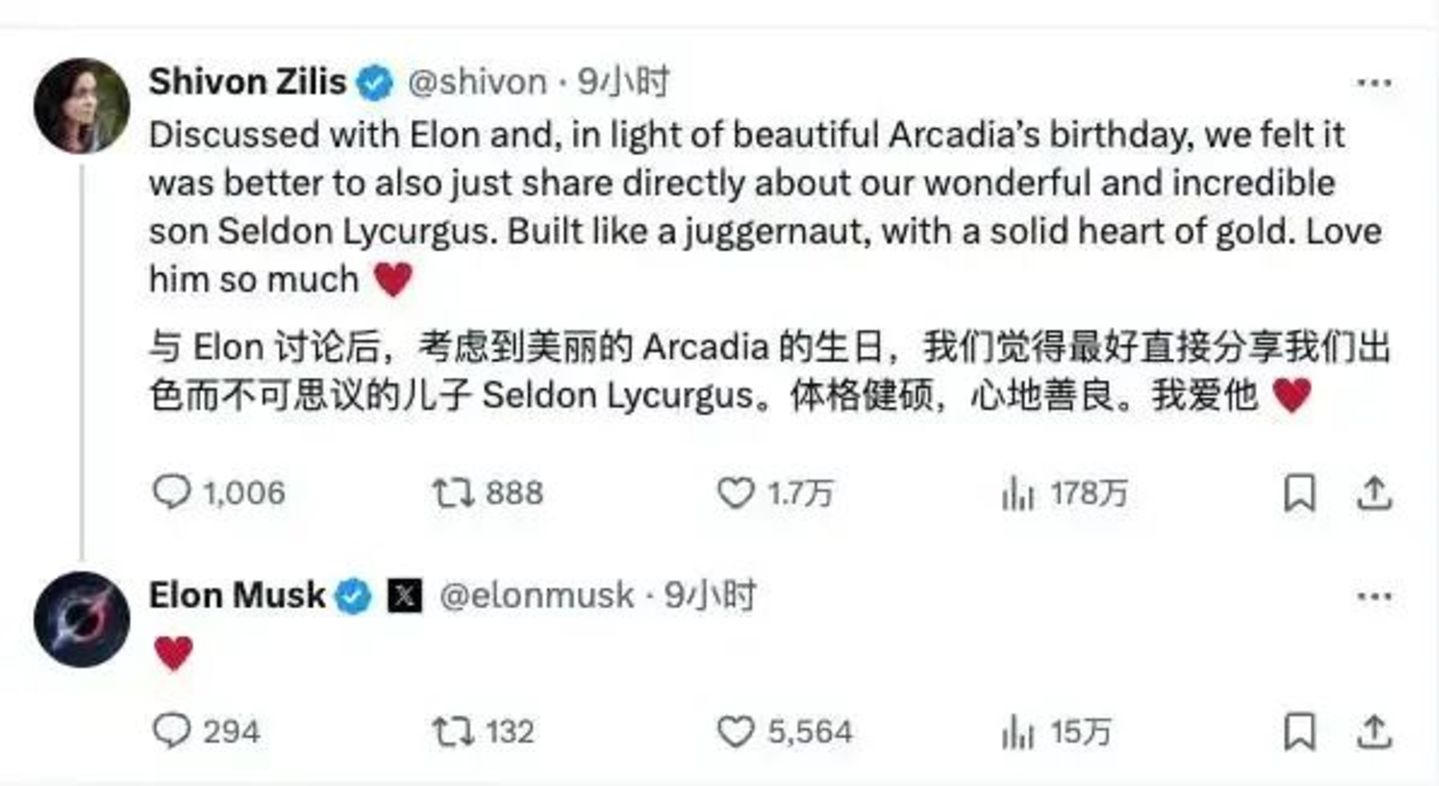
Task: Bookmark Shivon Zilis's post
Action: 1299,493
